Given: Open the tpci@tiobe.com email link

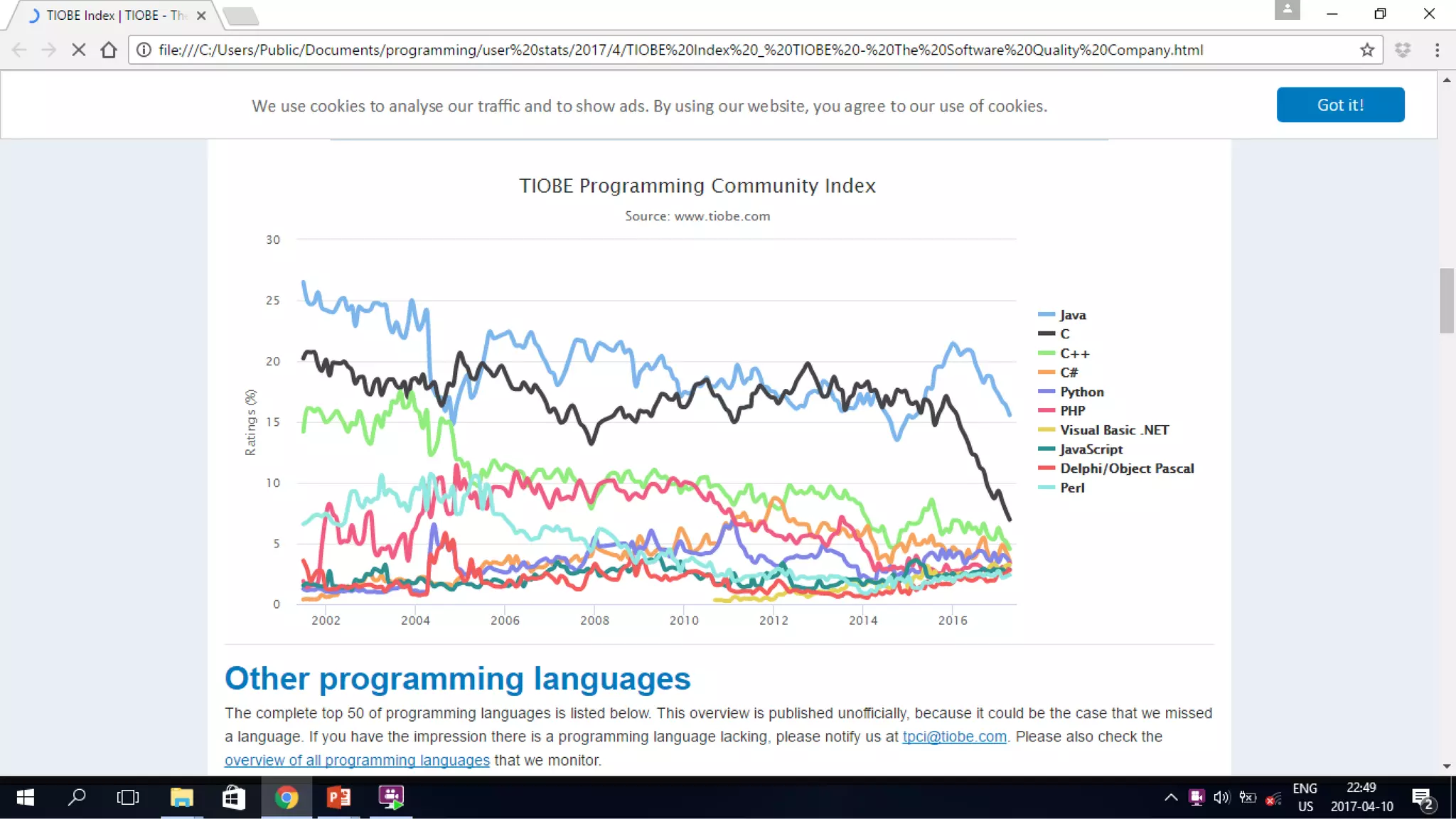Looking at the screenshot, I should pos(954,737).
